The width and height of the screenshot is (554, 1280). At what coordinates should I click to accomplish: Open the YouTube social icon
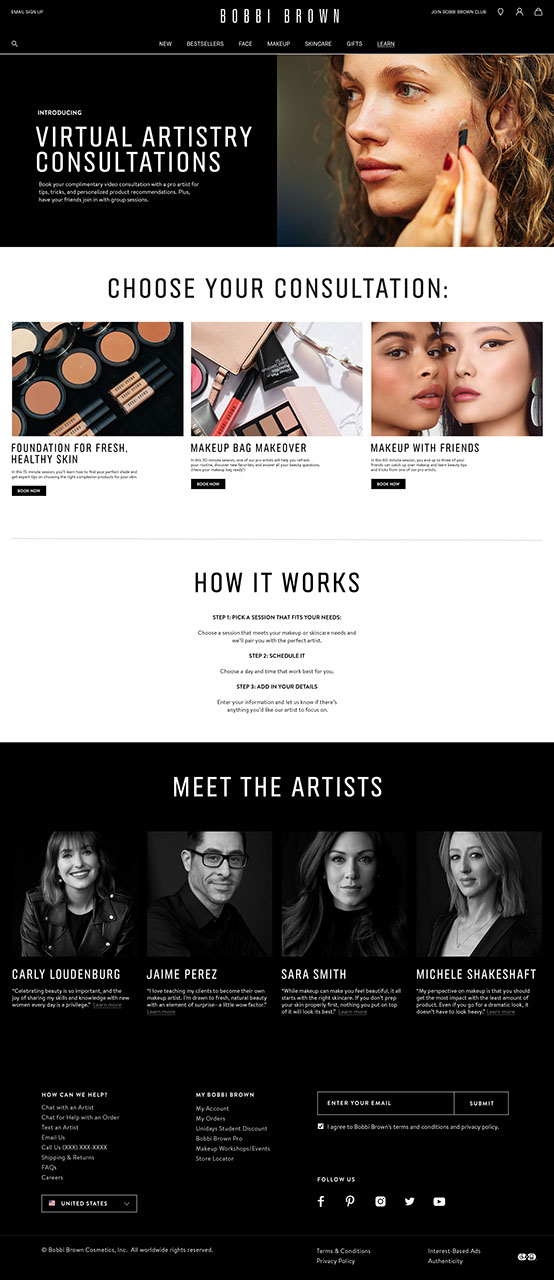pos(439,1201)
